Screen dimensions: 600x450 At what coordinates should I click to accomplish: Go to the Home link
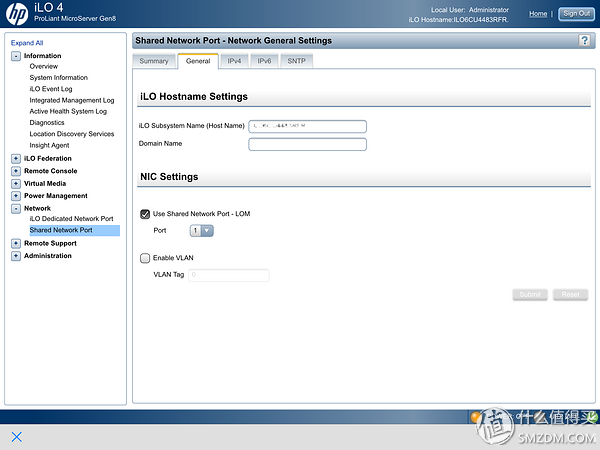[537, 14]
